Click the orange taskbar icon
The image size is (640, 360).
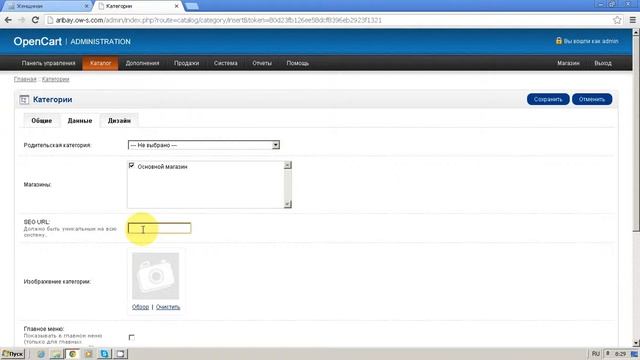(89, 354)
